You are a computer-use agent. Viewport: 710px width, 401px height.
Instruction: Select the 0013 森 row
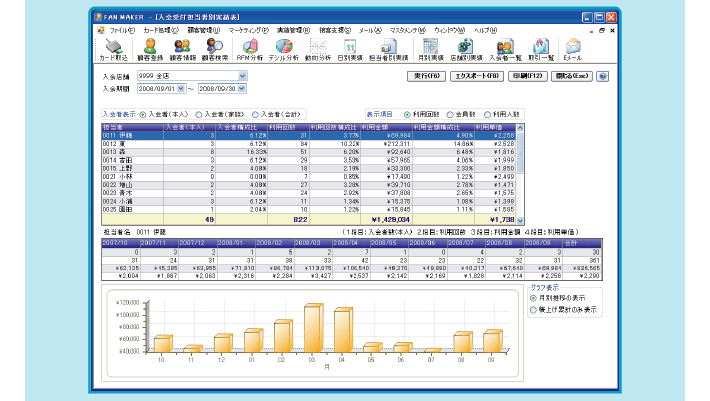pyautogui.click(x=309, y=152)
